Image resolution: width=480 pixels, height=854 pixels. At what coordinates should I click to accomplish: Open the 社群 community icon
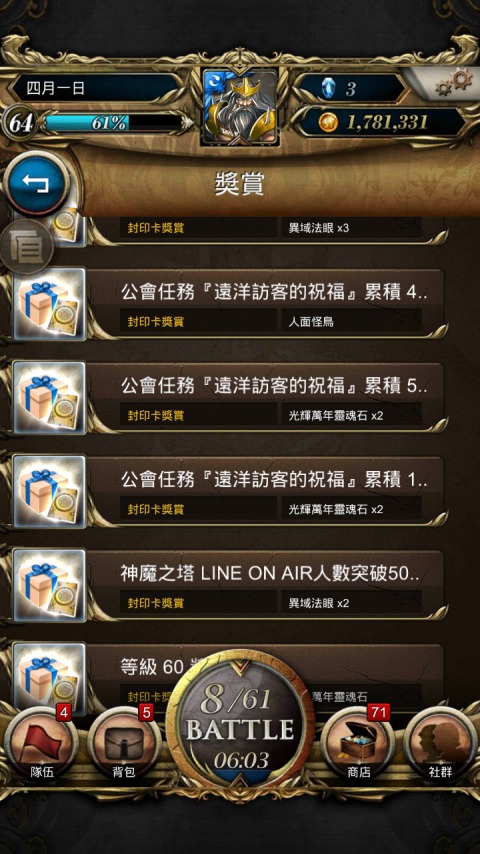(440, 744)
